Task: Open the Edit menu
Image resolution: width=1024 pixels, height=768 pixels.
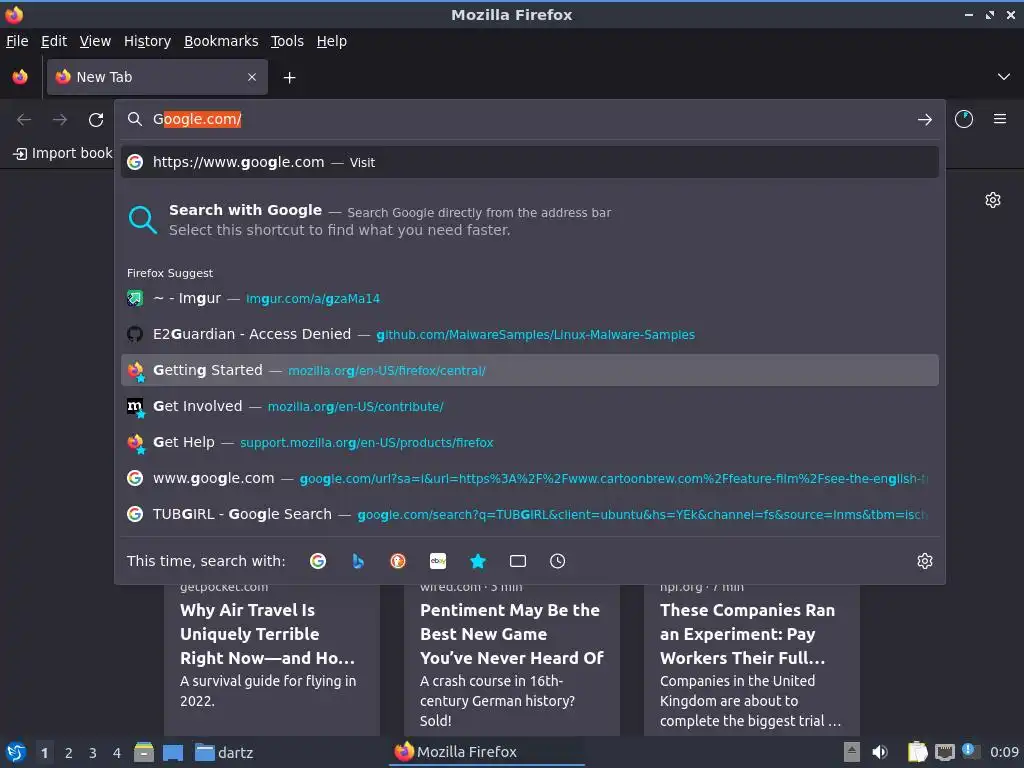Action: 54,41
